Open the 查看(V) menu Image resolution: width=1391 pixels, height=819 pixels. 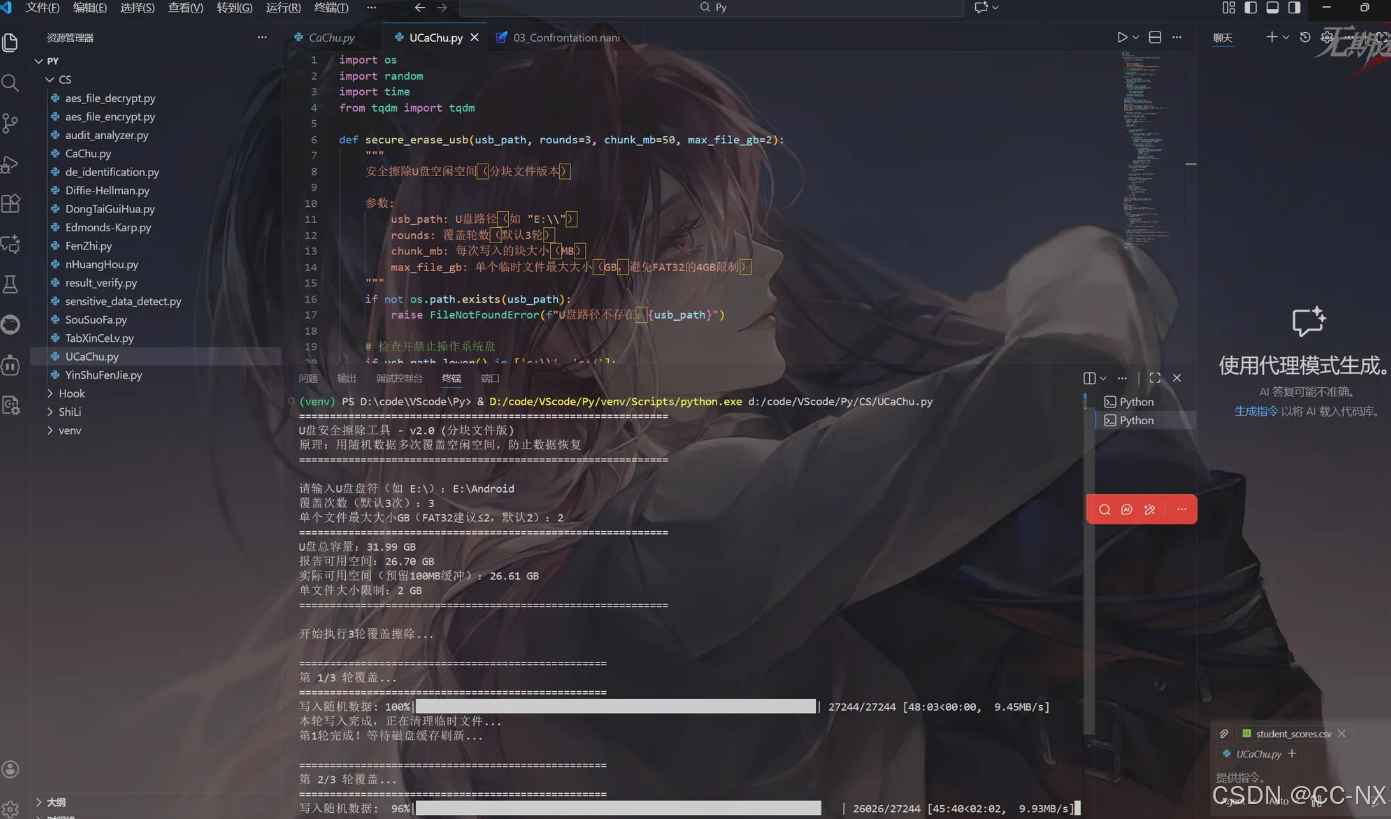186,7
